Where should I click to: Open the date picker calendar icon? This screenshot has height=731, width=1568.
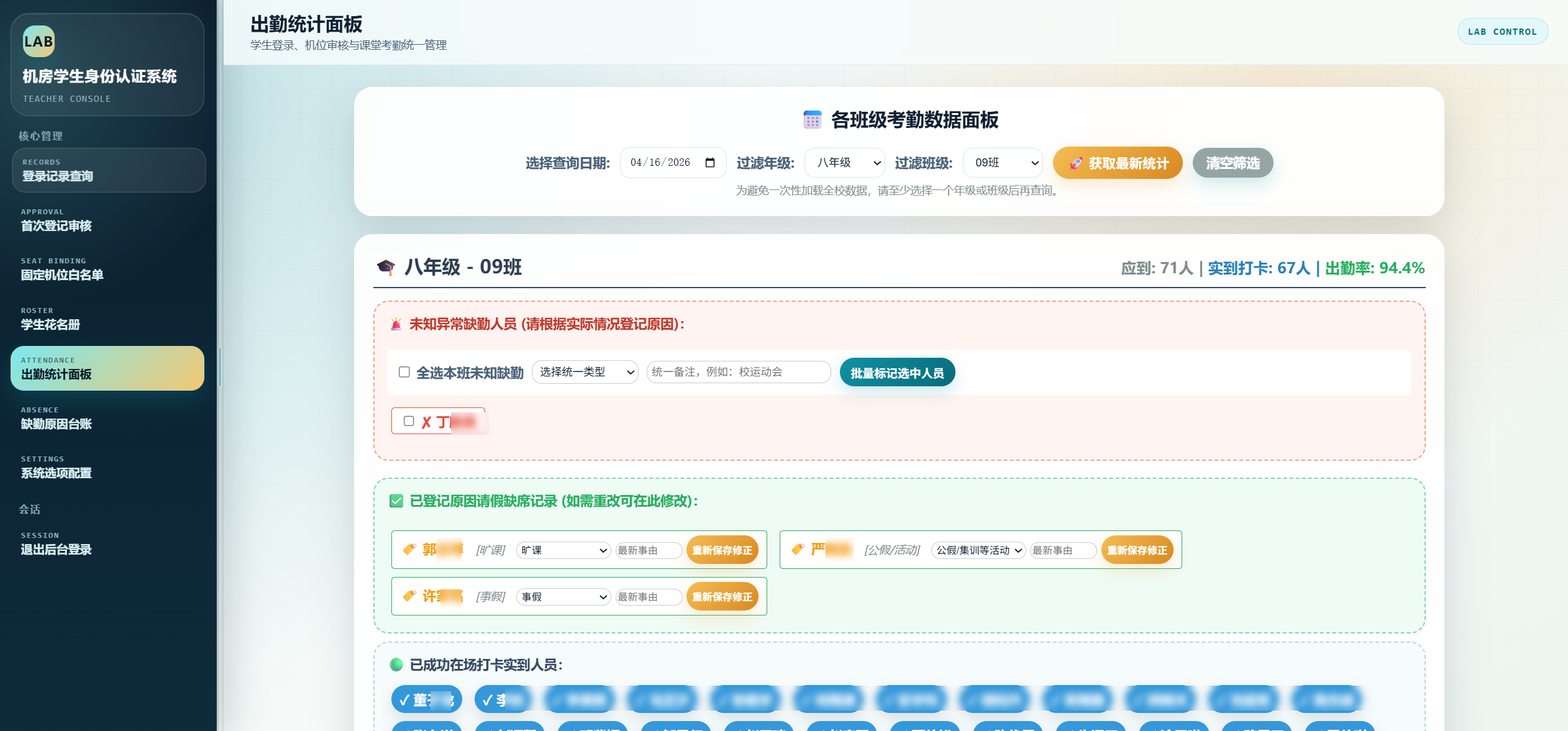click(x=710, y=163)
